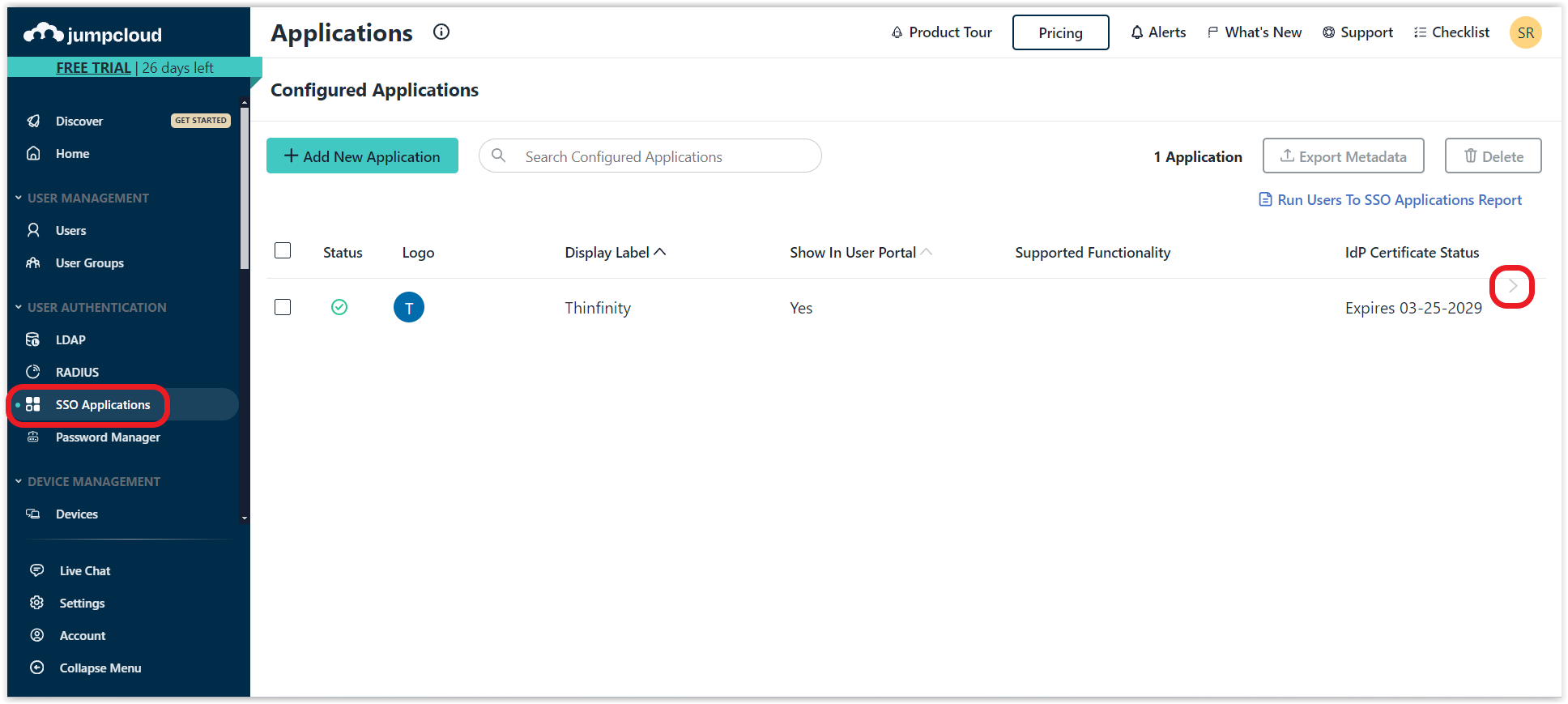The width and height of the screenshot is (1568, 704).
Task: Click the Home house icon
Action: point(33,153)
